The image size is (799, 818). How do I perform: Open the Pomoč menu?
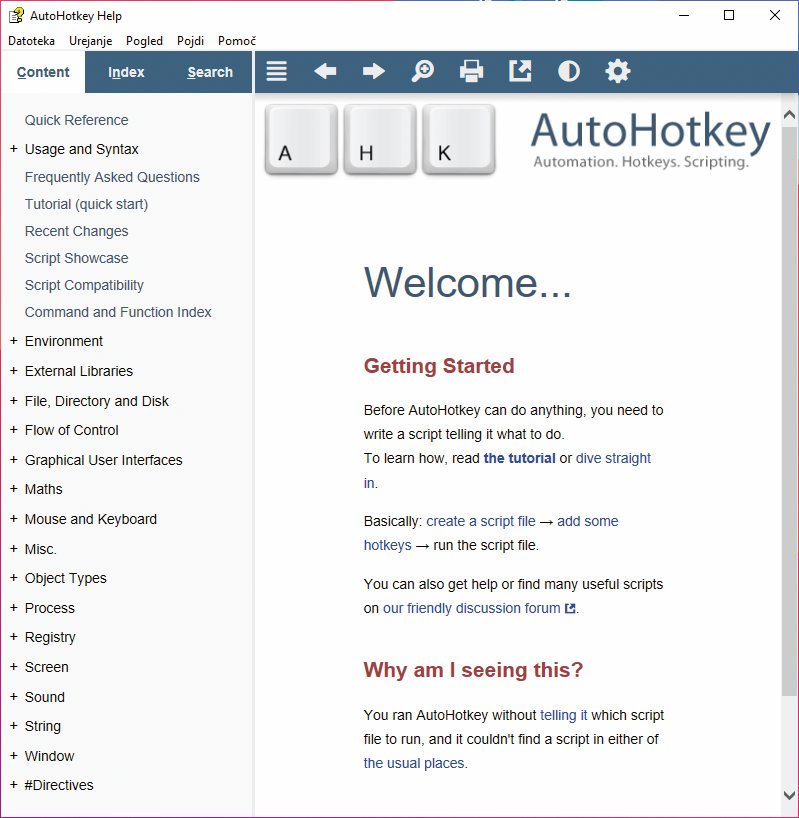click(237, 41)
